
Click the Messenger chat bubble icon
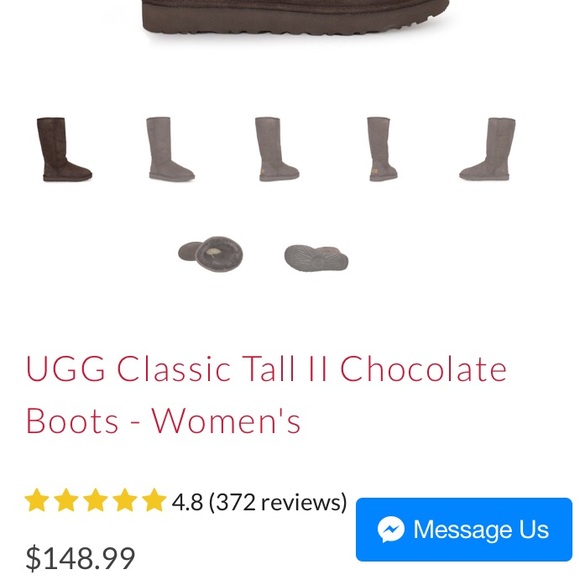click(391, 529)
